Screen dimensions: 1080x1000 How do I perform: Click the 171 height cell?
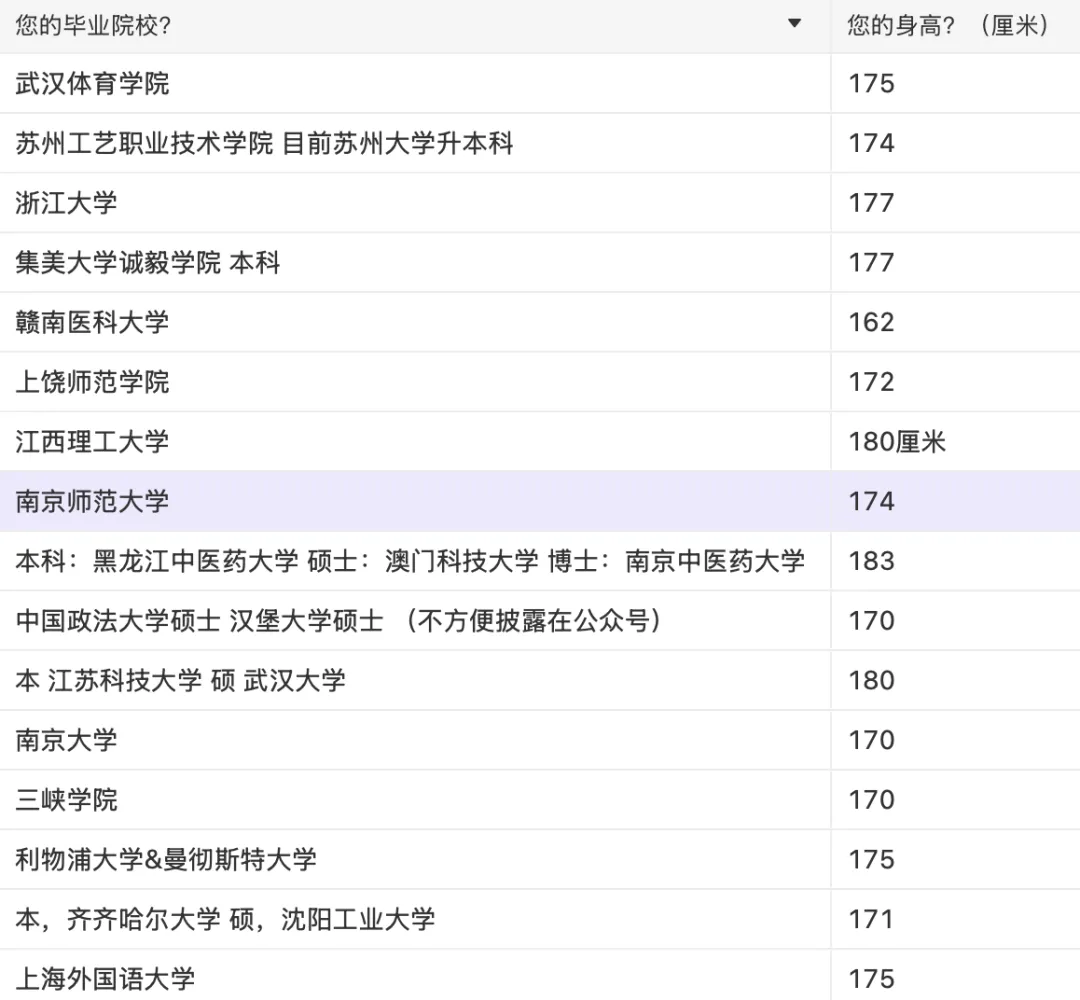pyautogui.click(x=955, y=919)
